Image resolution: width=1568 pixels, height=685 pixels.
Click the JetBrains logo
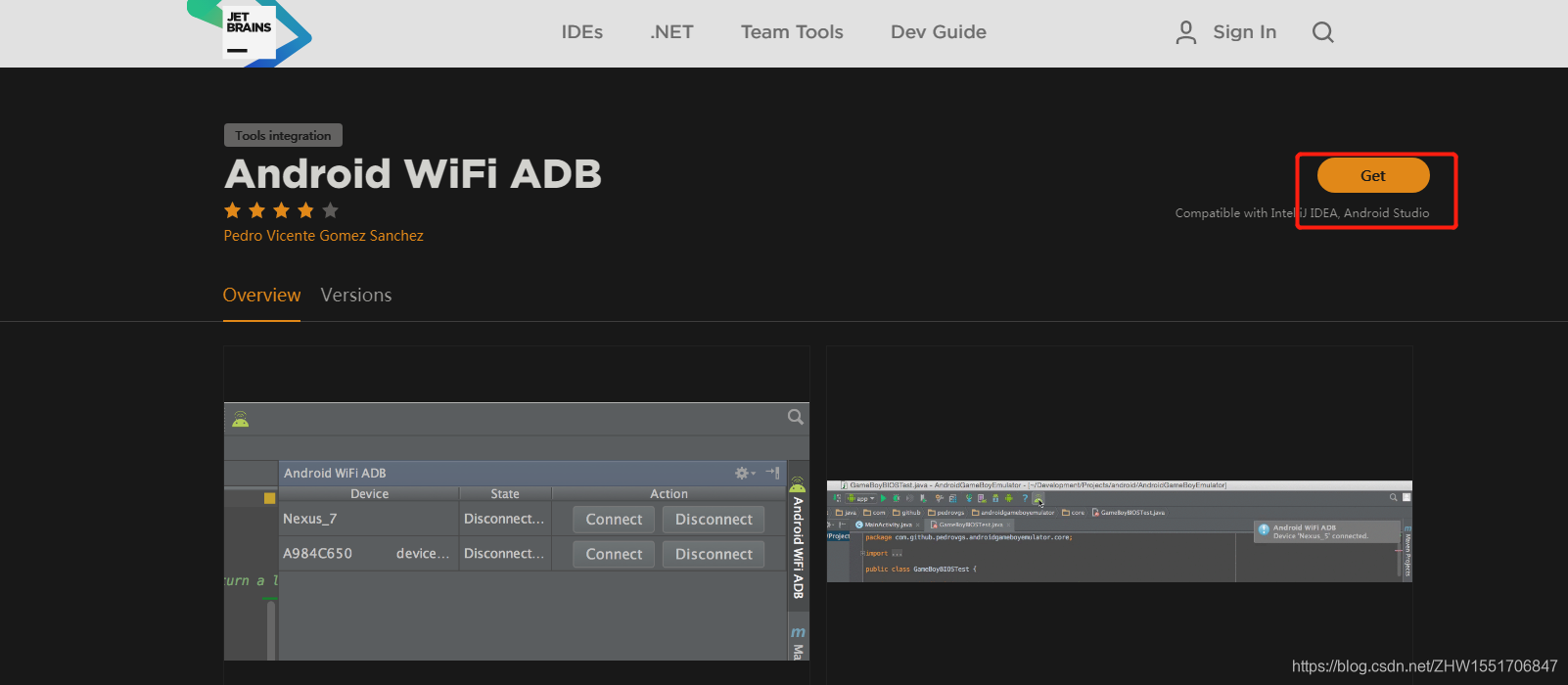click(x=250, y=31)
